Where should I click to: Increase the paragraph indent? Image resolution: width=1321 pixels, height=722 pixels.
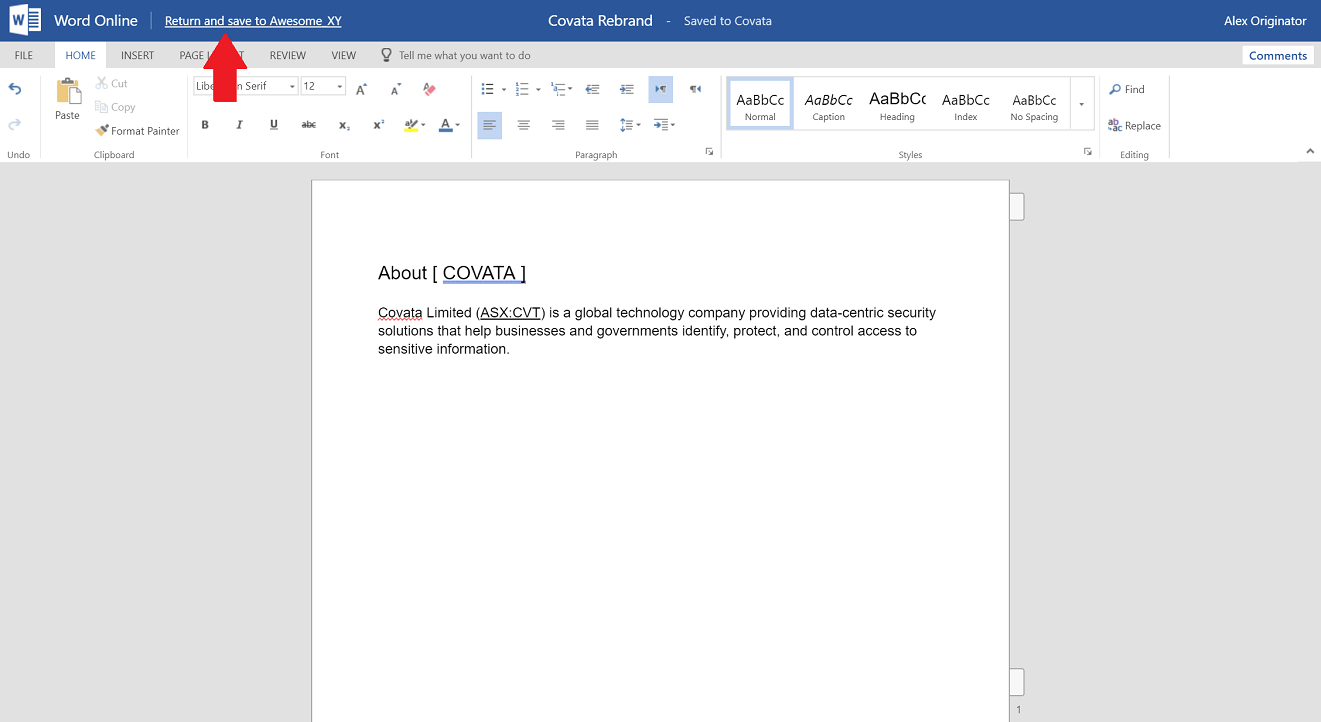pos(627,89)
